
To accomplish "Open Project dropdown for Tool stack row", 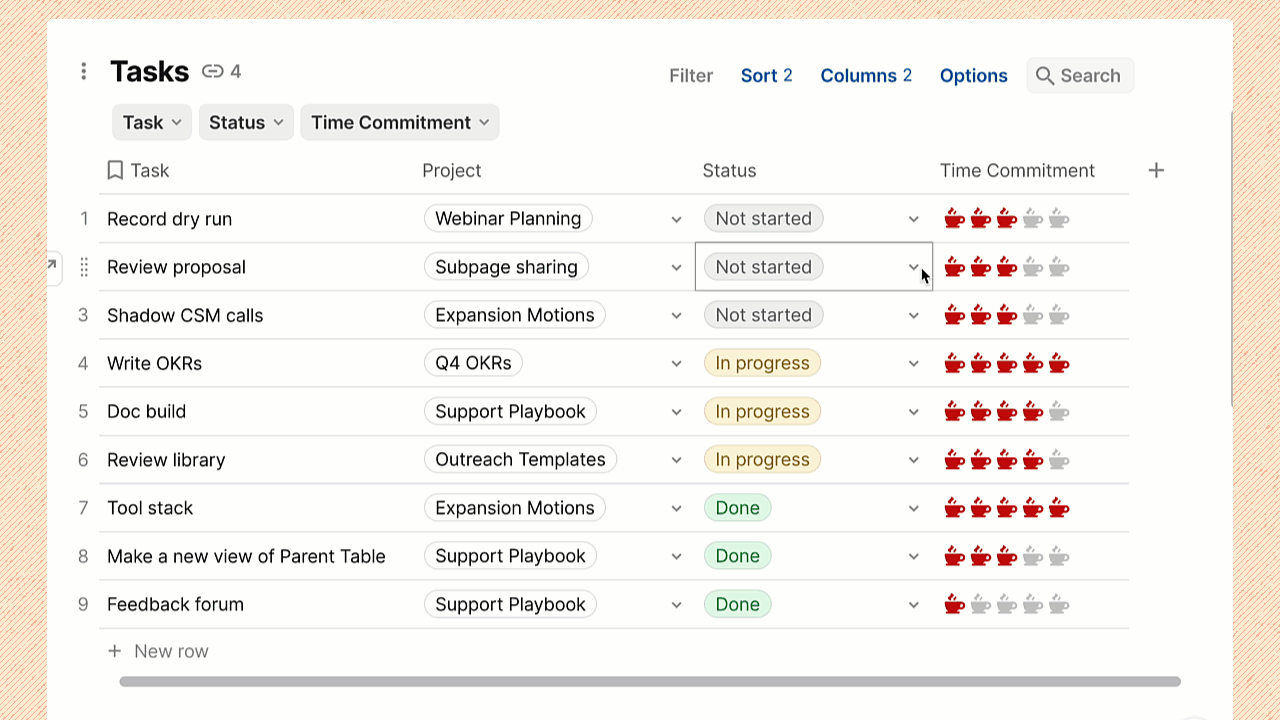I will pyautogui.click(x=676, y=508).
